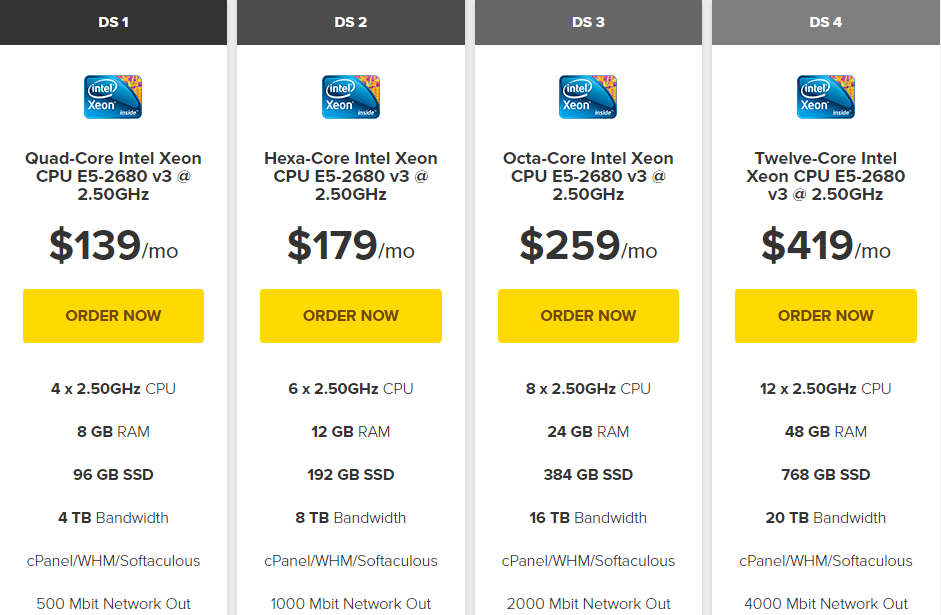Click the $139/mo price
The width and height of the screenshot is (941, 615).
113,246
